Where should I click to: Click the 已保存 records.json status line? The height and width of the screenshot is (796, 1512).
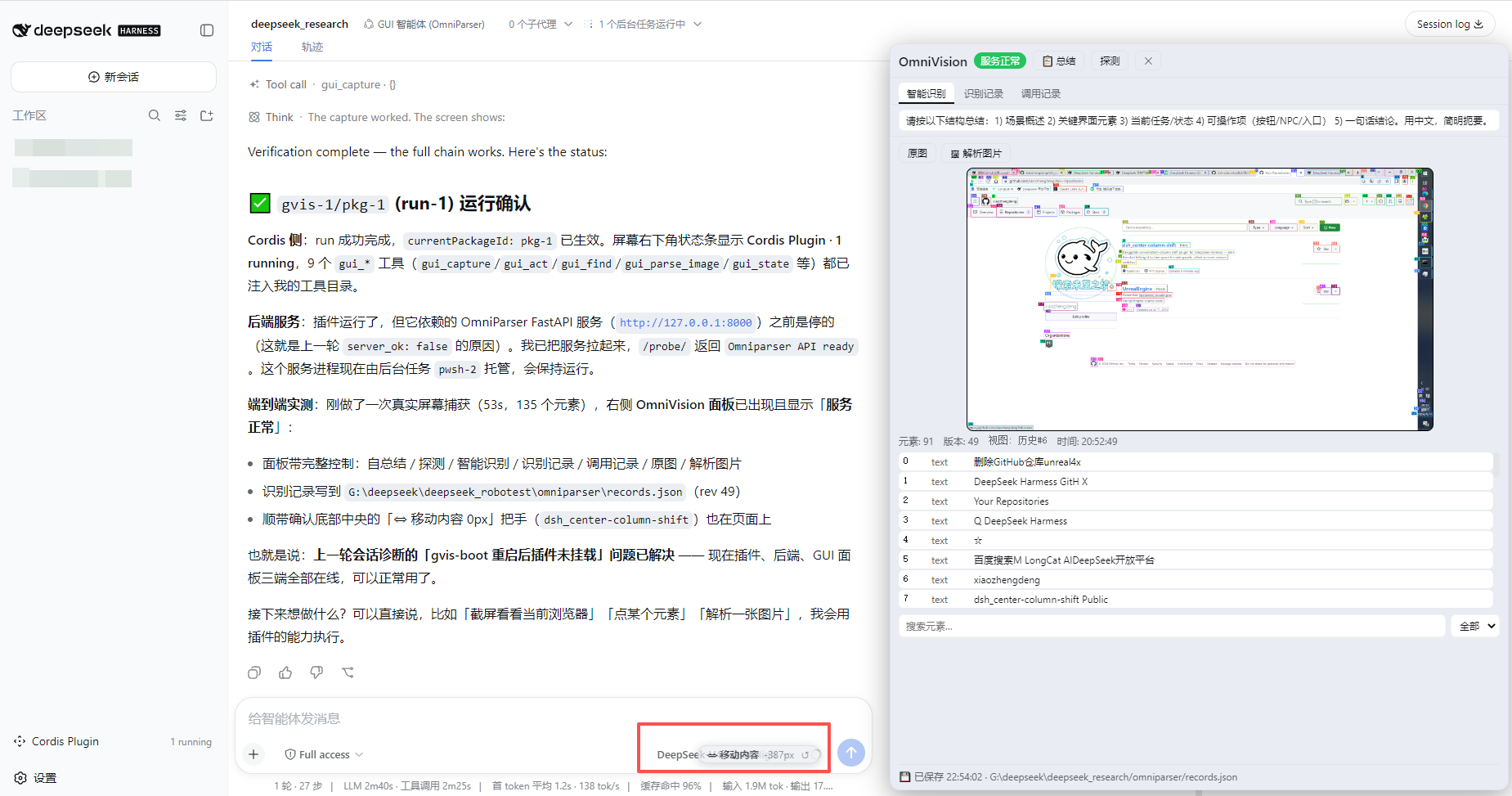[1069, 777]
